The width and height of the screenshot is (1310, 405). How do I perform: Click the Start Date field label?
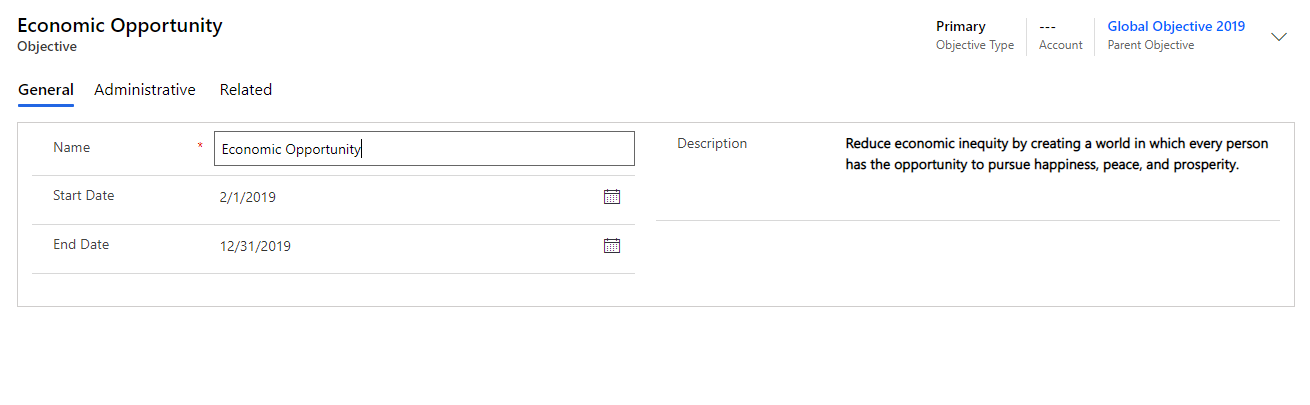(x=83, y=196)
